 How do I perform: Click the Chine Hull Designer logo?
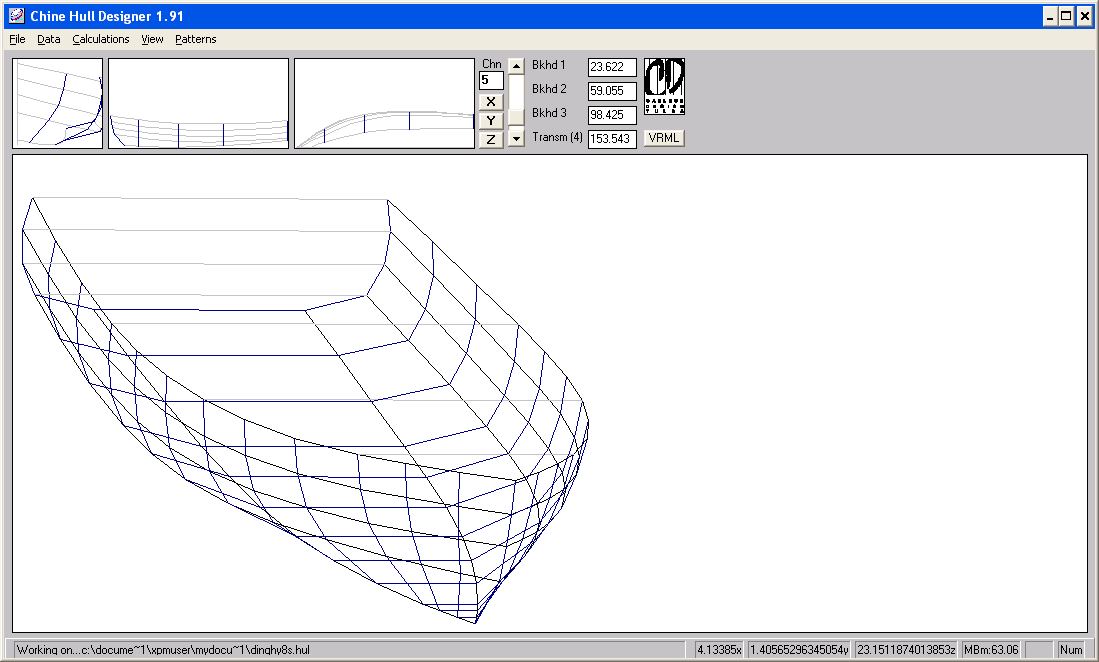click(x=663, y=86)
